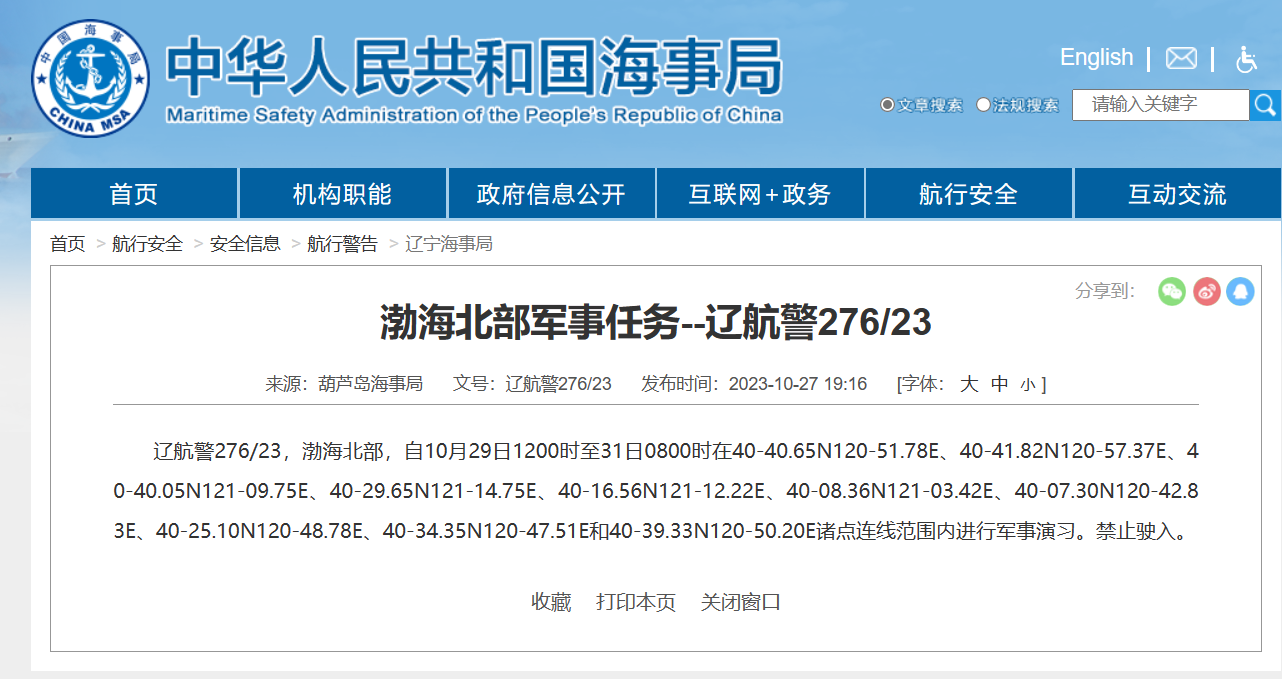Expand the 政府信息公开 navigation menu
1282x679 pixels.
[551, 194]
